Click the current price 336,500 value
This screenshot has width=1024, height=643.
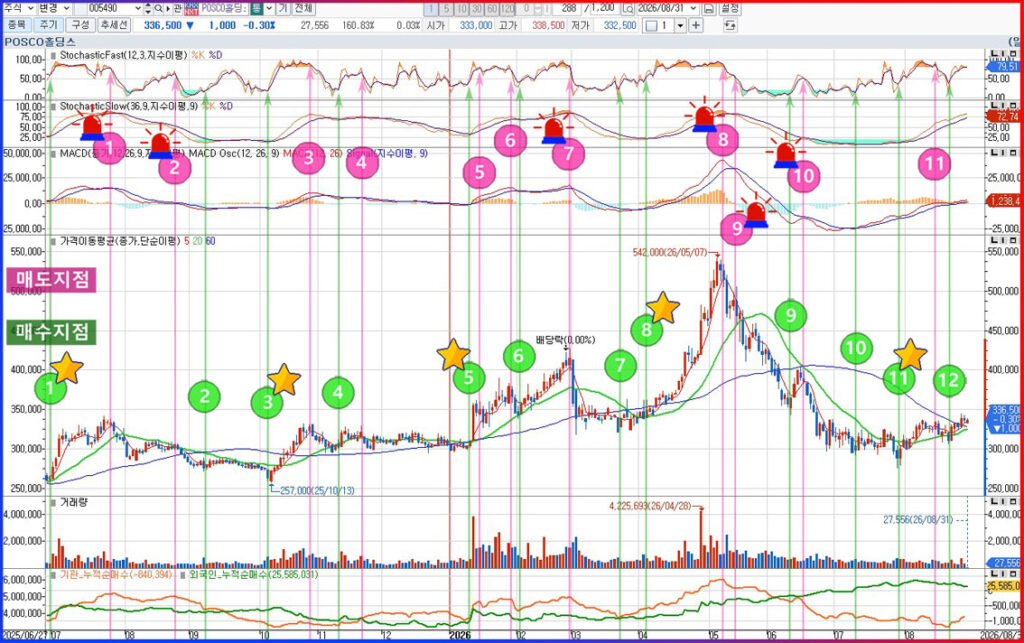coord(163,25)
